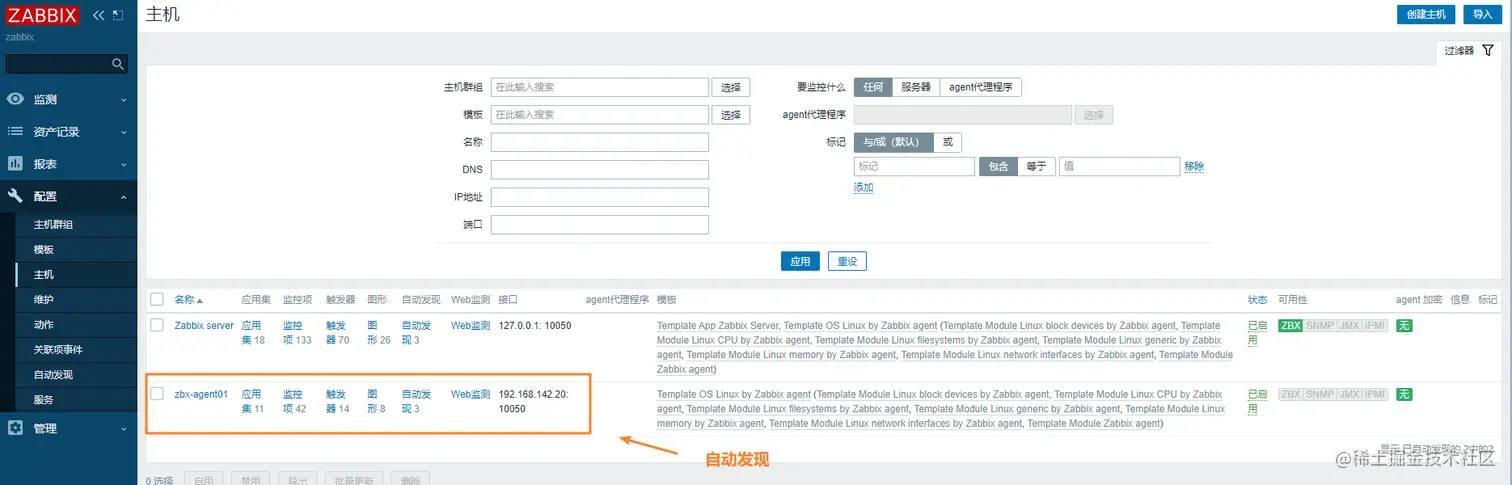1512x485 pixels.
Task: Click green 无 encryption badge of zbx-agent01
Action: (x=1404, y=394)
